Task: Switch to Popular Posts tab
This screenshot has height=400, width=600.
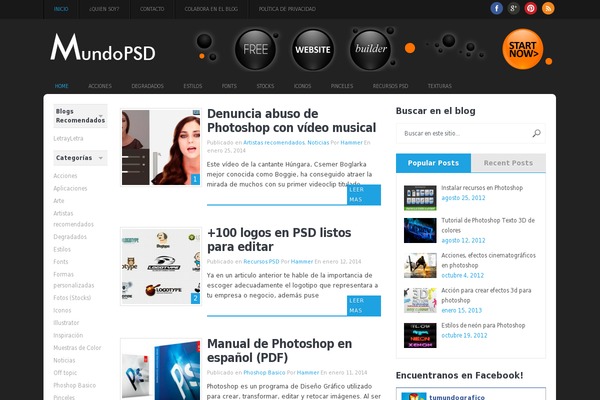Action: pos(433,163)
